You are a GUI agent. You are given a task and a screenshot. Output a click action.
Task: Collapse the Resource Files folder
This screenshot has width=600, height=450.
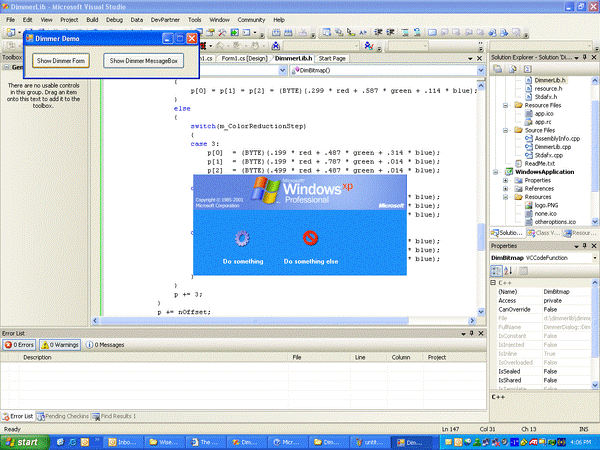click(x=505, y=105)
